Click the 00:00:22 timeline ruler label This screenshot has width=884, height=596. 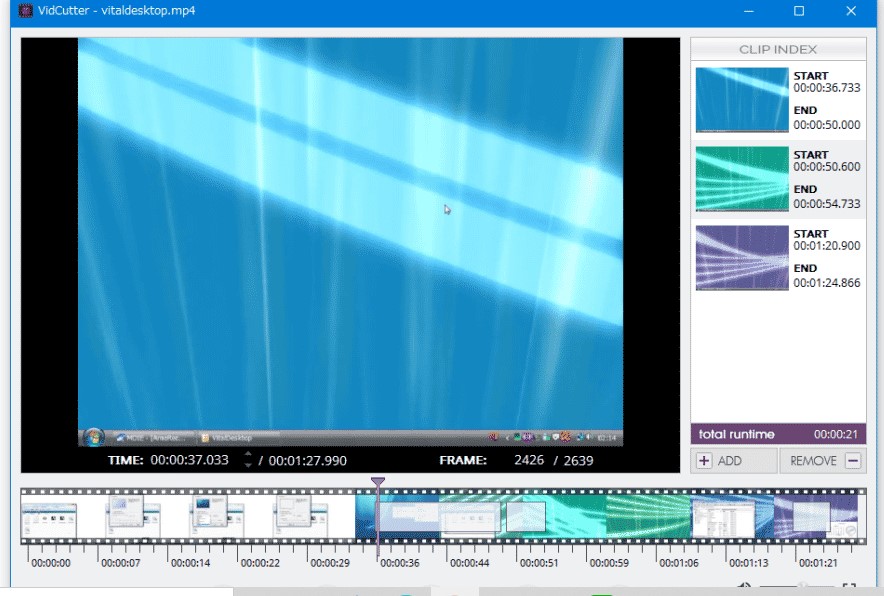(x=260, y=563)
